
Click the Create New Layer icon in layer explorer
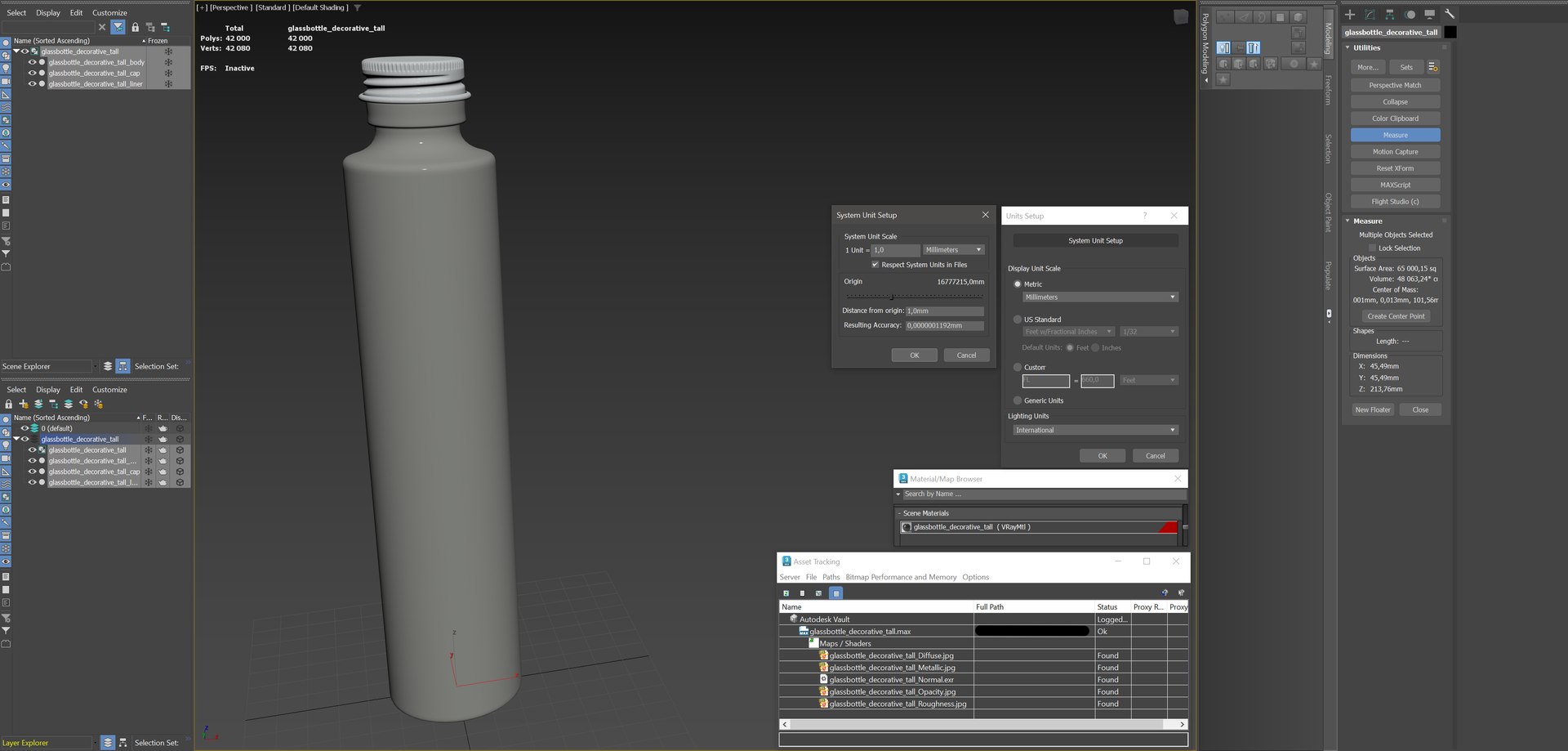(x=24, y=404)
